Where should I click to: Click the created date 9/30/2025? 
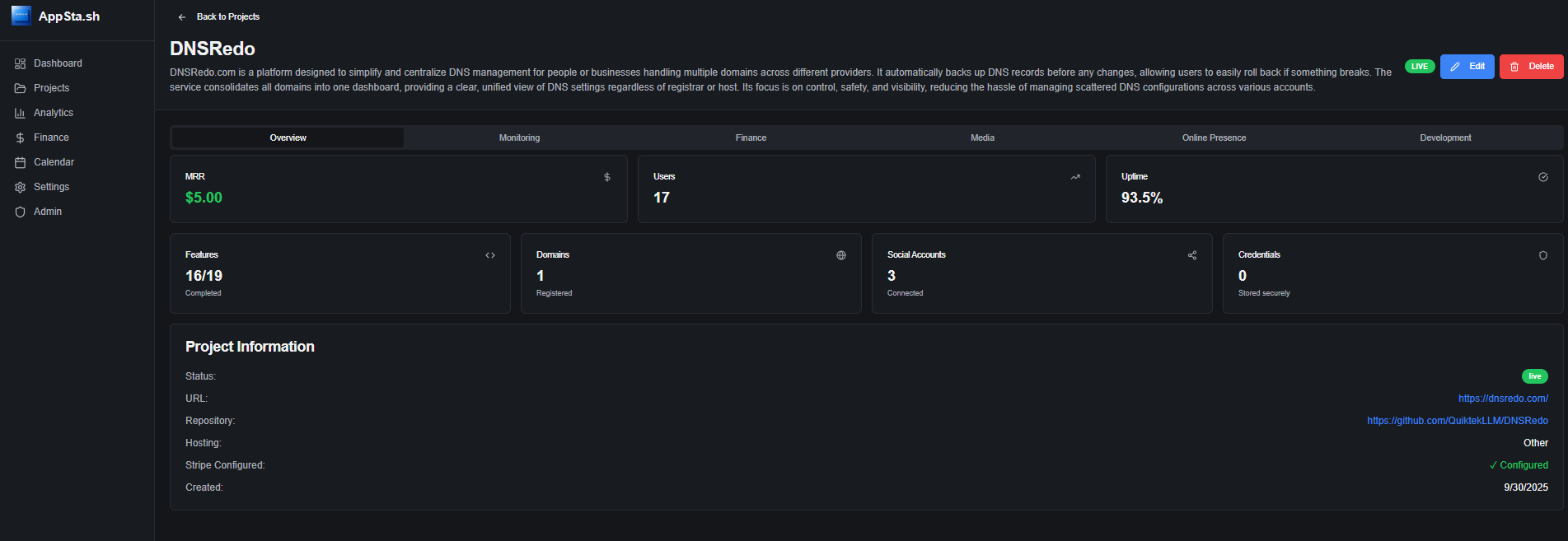tap(1526, 487)
